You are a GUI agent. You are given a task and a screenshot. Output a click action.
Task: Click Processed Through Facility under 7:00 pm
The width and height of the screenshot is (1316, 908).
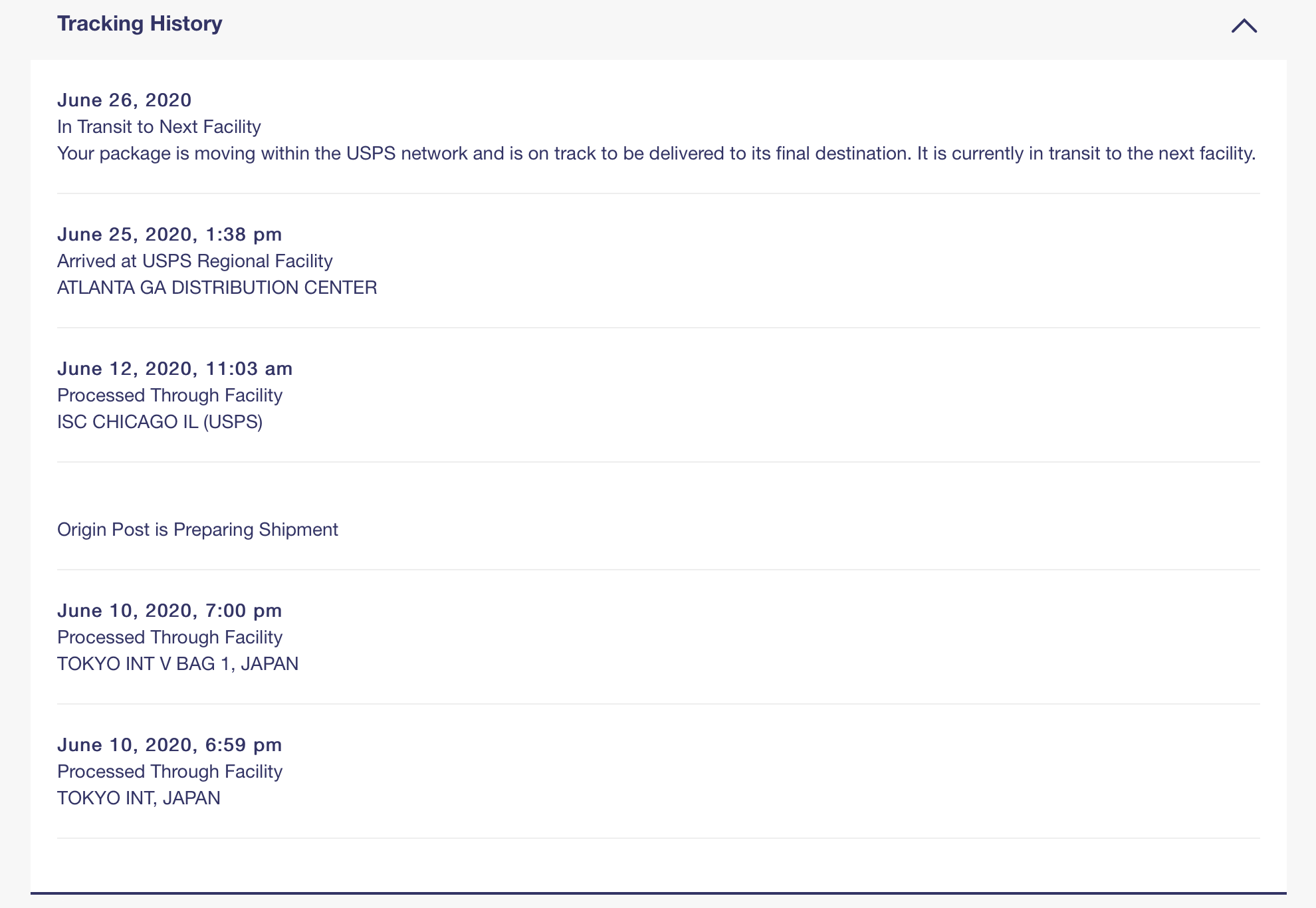click(x=169, y=637)
